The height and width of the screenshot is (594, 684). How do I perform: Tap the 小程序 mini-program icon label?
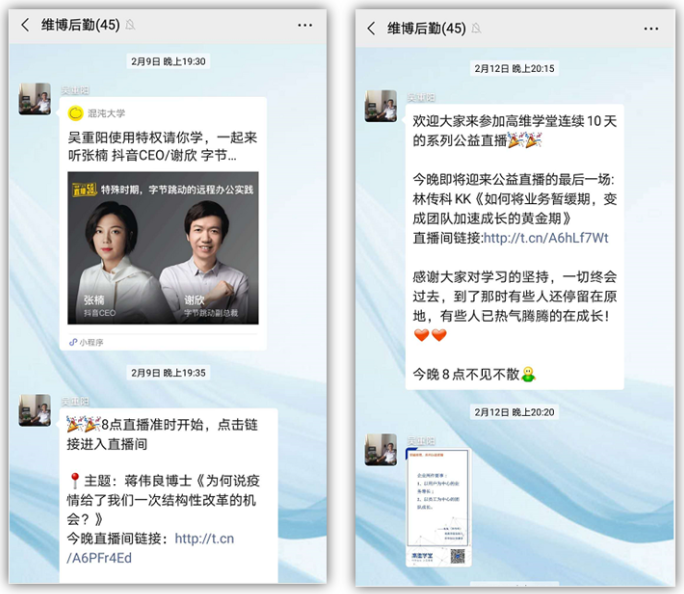pyautogui.click(x=86, y=342)
